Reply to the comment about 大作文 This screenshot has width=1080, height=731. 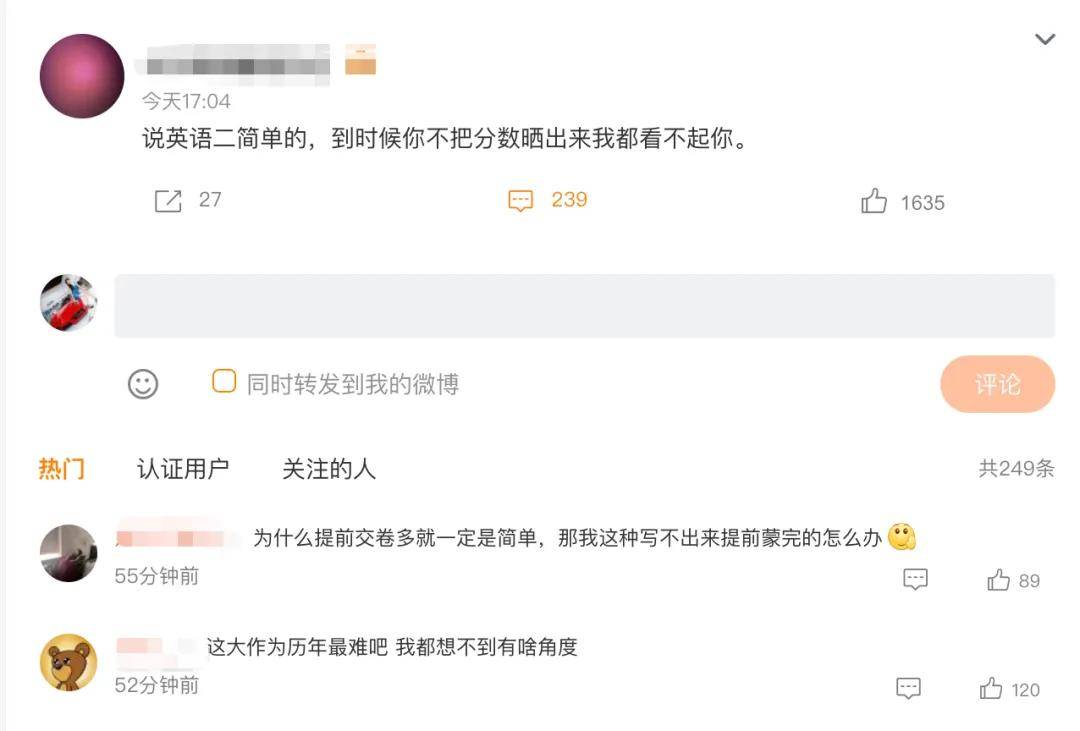908,688
